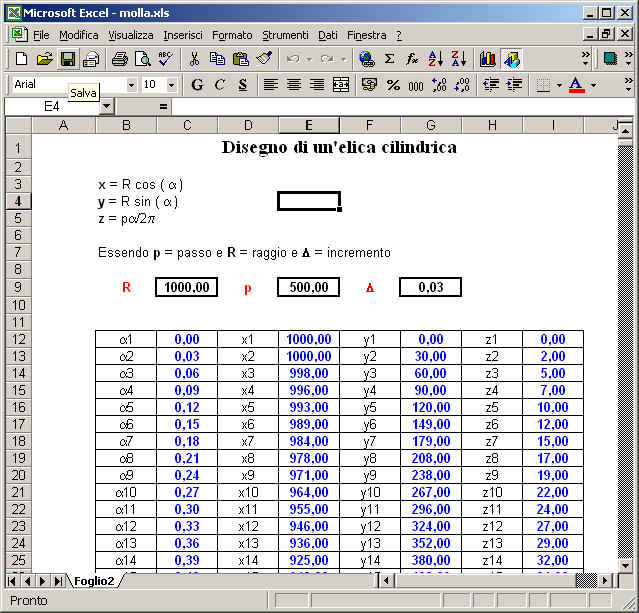Click the AutoSum sigma icon
The height and width of the screenshot is (613, 639).
[x=390, y=59]
